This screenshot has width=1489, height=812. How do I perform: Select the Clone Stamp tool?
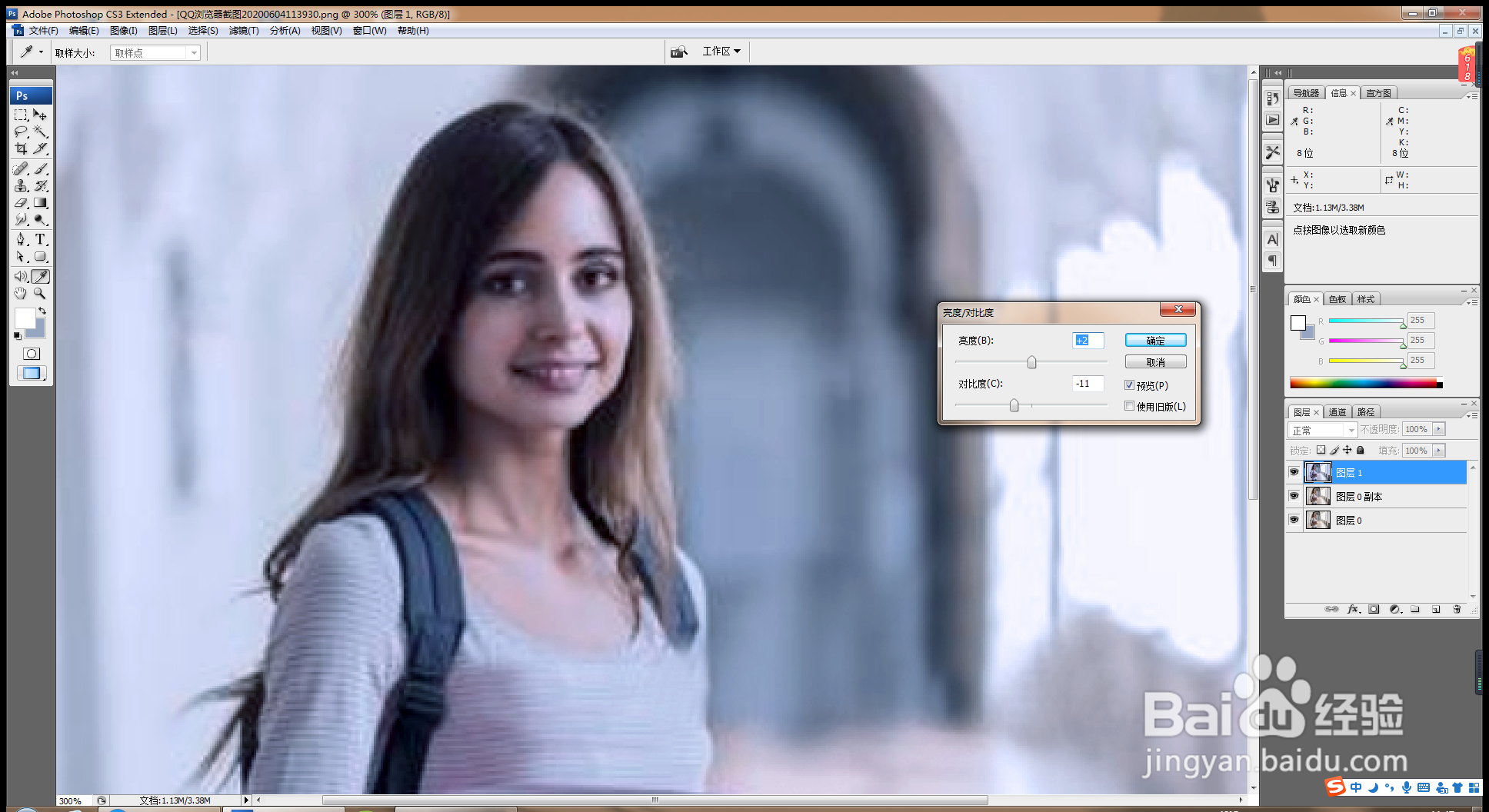22,185
